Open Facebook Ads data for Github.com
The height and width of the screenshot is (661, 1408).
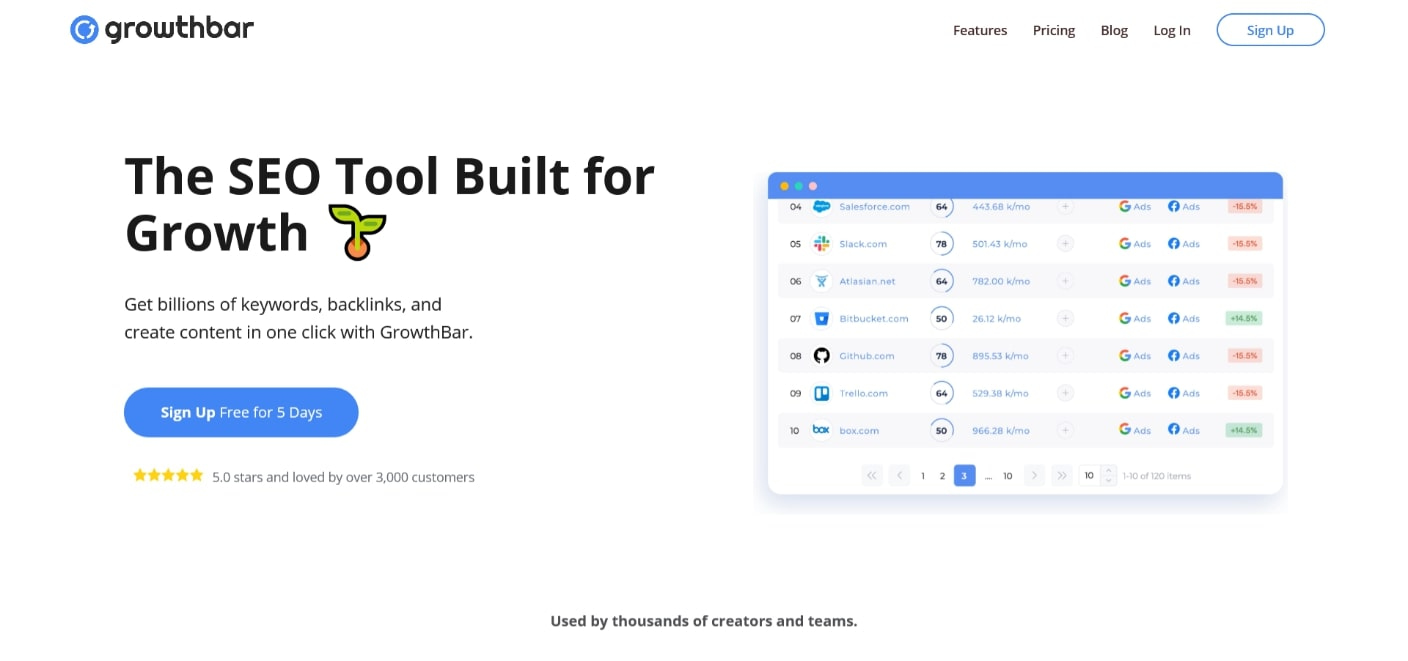pyautogui.click(x=1183, y=355)
